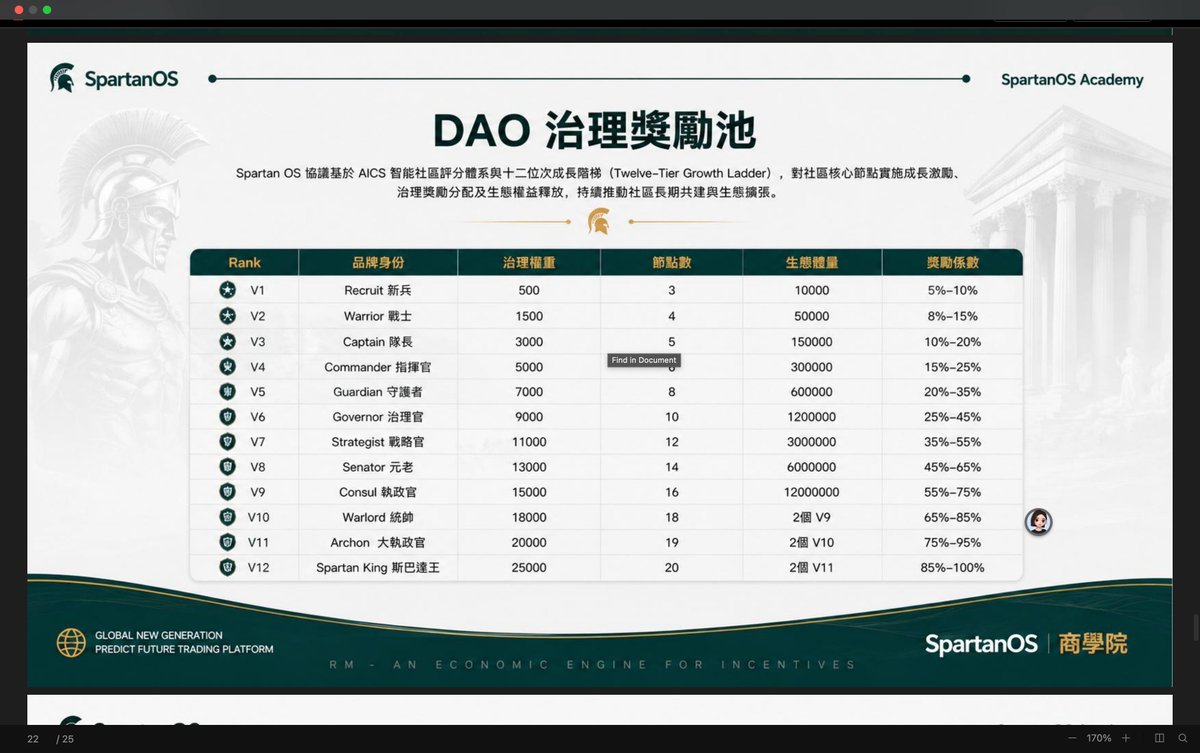
Task: Click the governance weight value 500
Action: click(529, 291)
